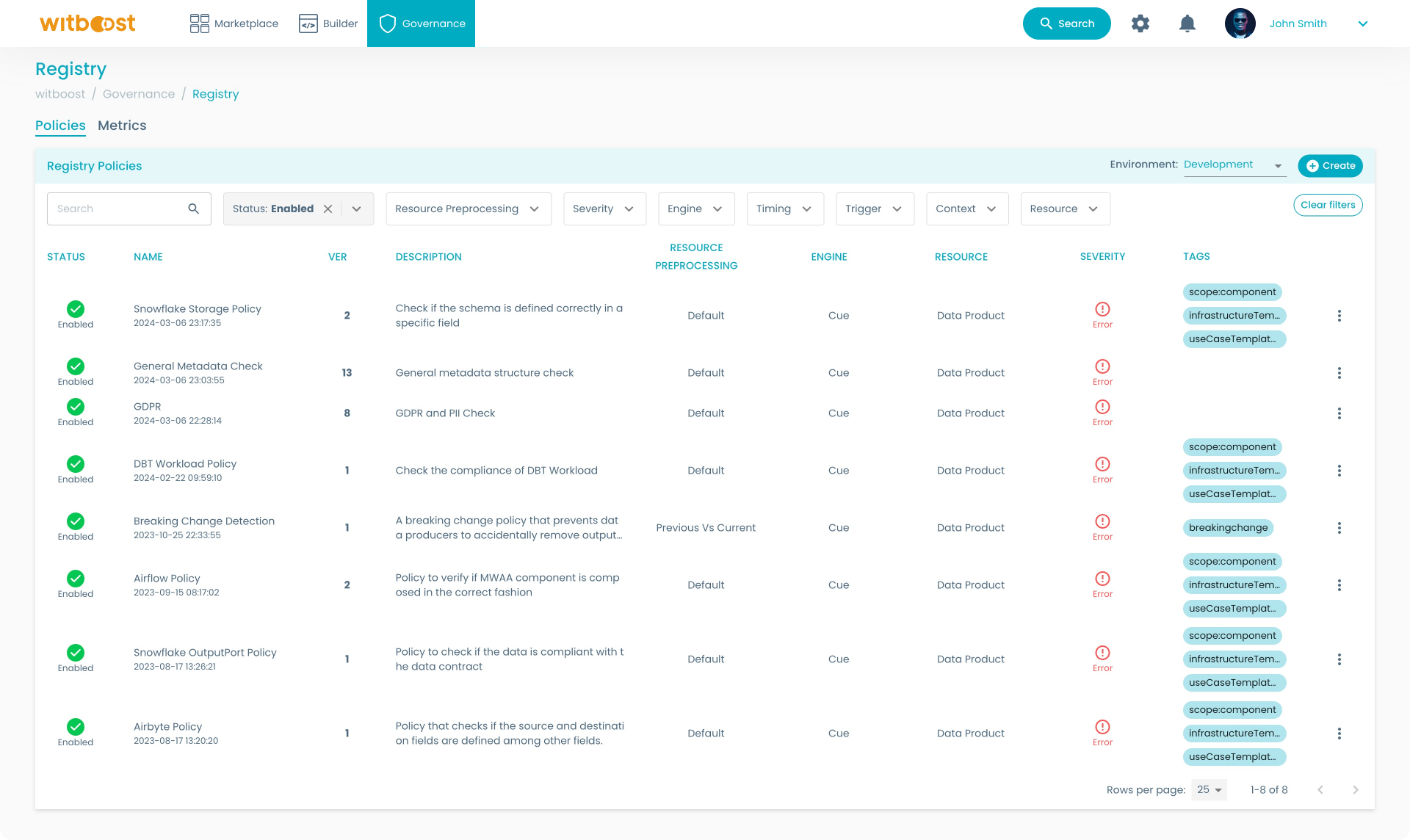Image resolution: width=1410 pixels, height=840 pixels.
Task: Click Enabled status check for General Metadata Check
Action: [x=76, y=366]
